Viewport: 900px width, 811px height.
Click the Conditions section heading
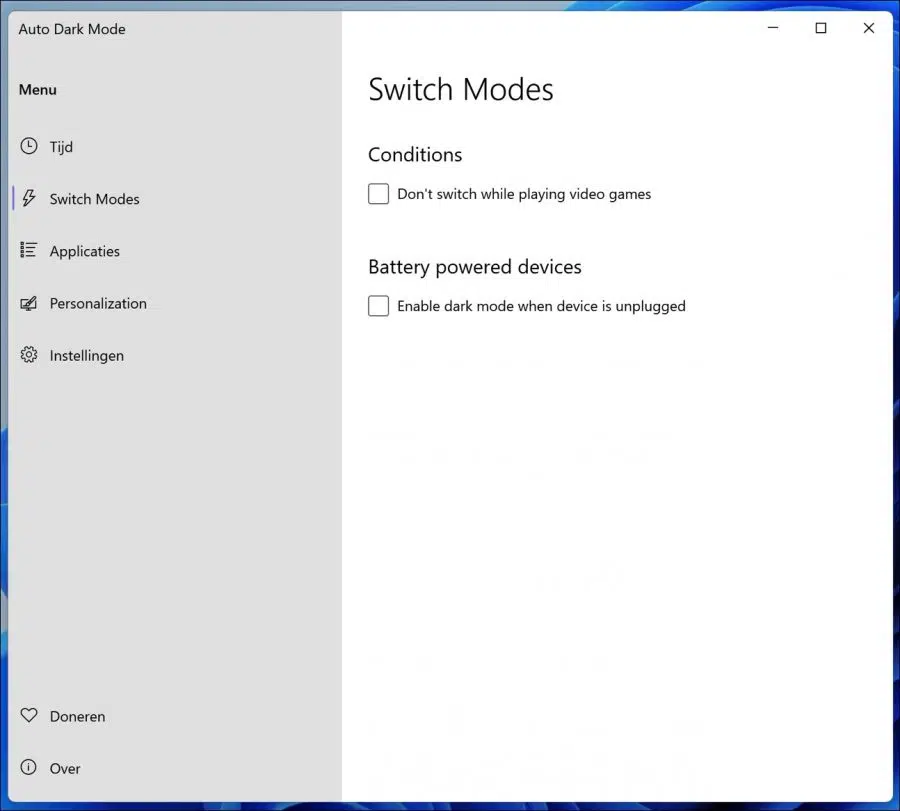(x=415, y=154)
